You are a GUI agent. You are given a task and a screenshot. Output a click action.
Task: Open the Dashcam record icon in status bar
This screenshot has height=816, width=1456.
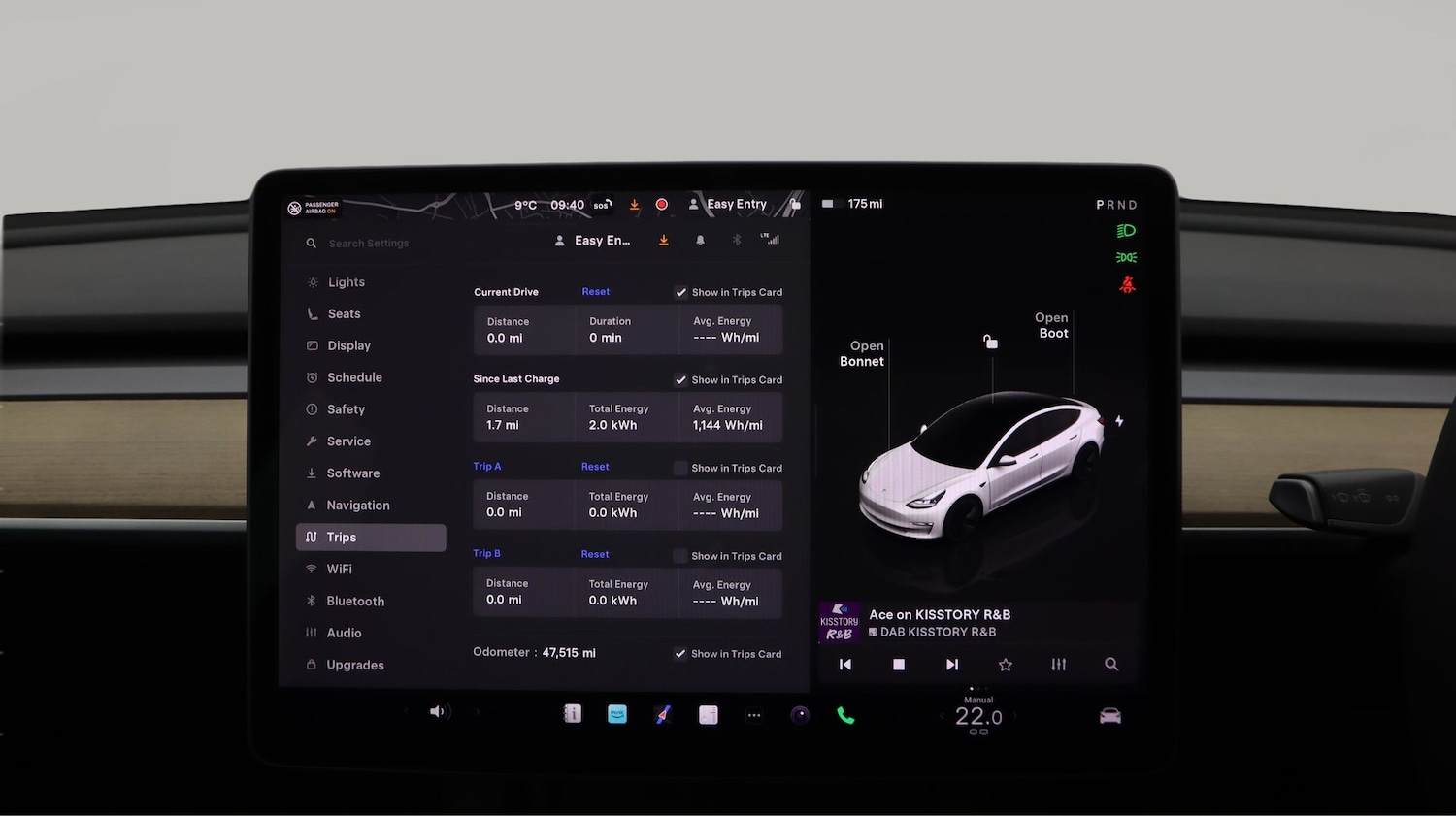[661, 205]
